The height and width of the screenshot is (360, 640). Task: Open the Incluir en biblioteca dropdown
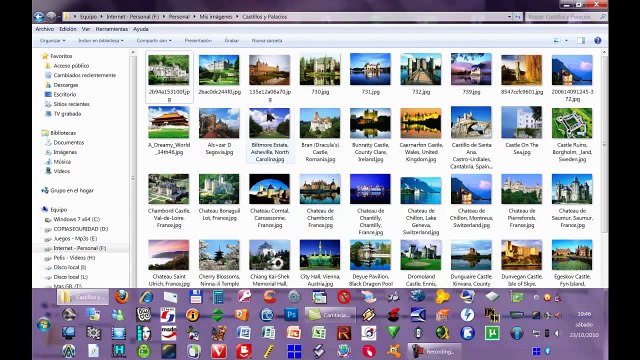[100, 40]
